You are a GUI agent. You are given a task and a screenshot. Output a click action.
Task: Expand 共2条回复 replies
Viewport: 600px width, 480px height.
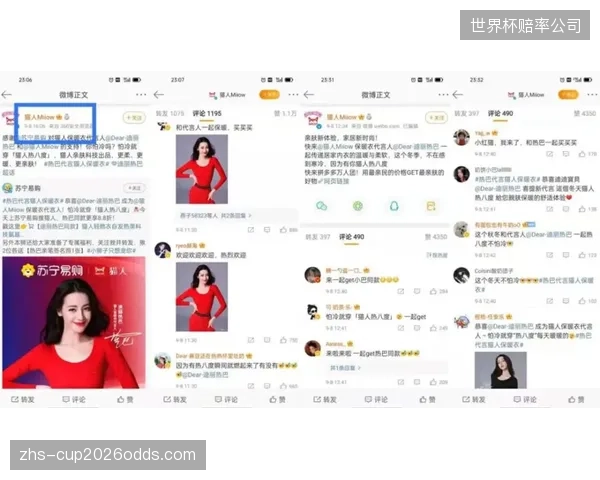(216, 216)
